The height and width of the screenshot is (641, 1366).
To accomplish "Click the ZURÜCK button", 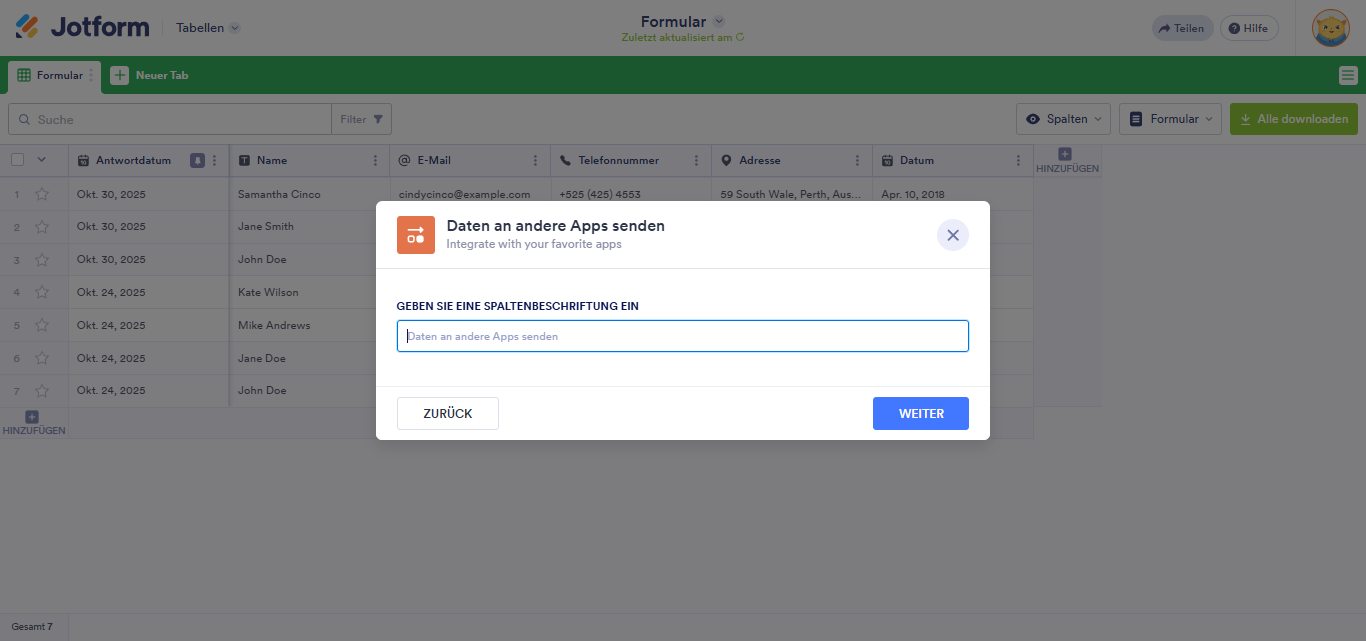I will click(x=447, y=413).
